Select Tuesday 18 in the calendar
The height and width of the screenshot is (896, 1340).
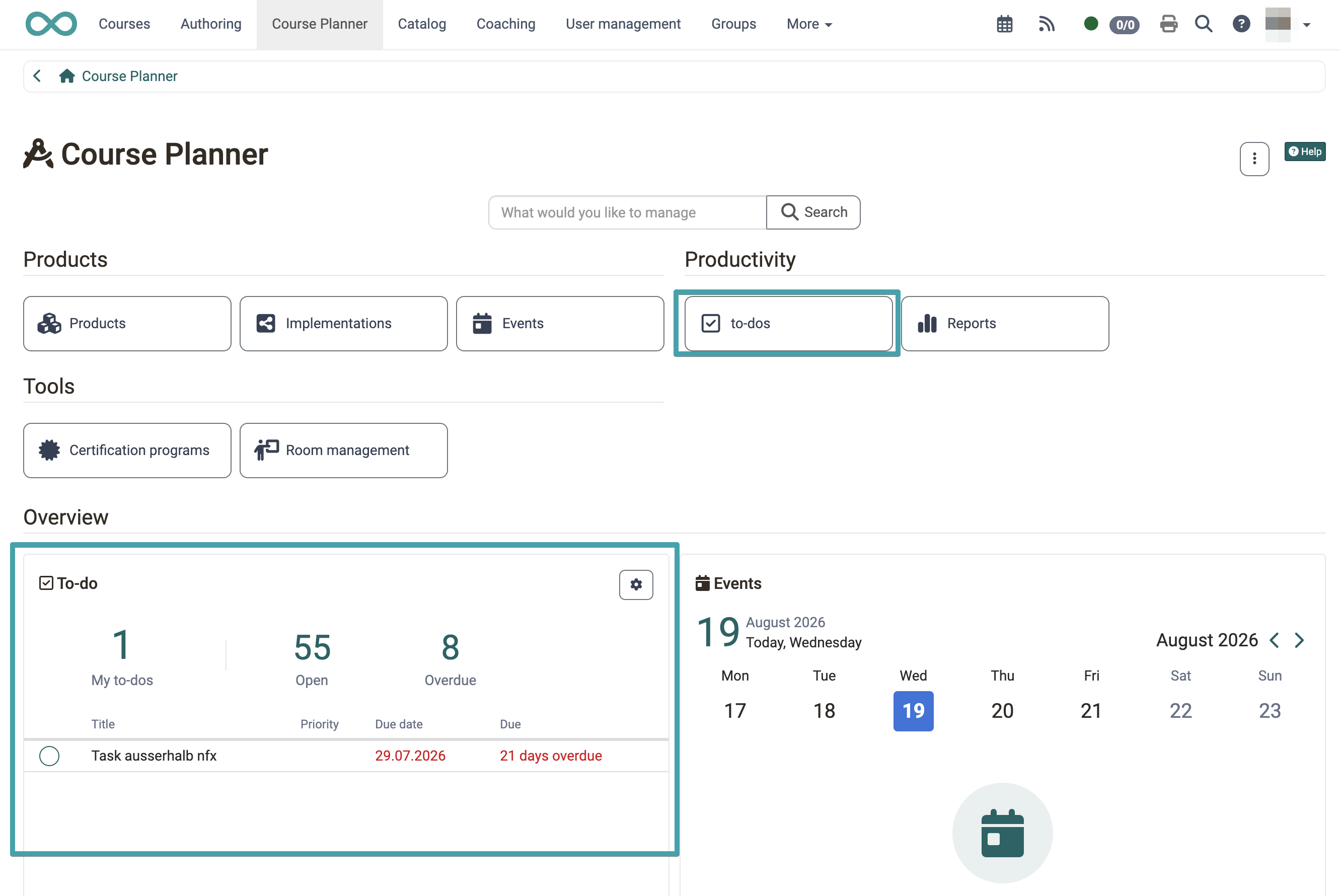point(824,711)
